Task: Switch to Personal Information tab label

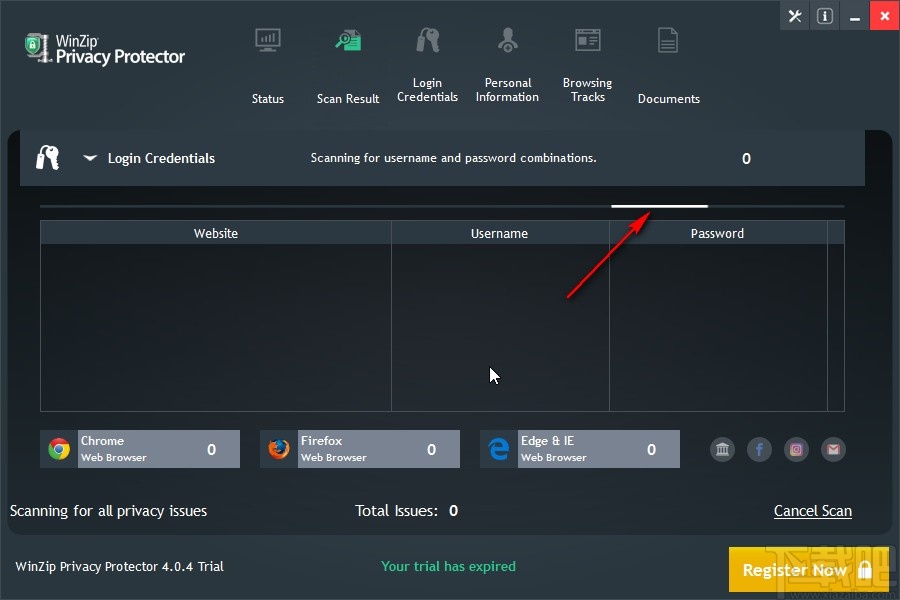Action: click(x=507, y=90)
